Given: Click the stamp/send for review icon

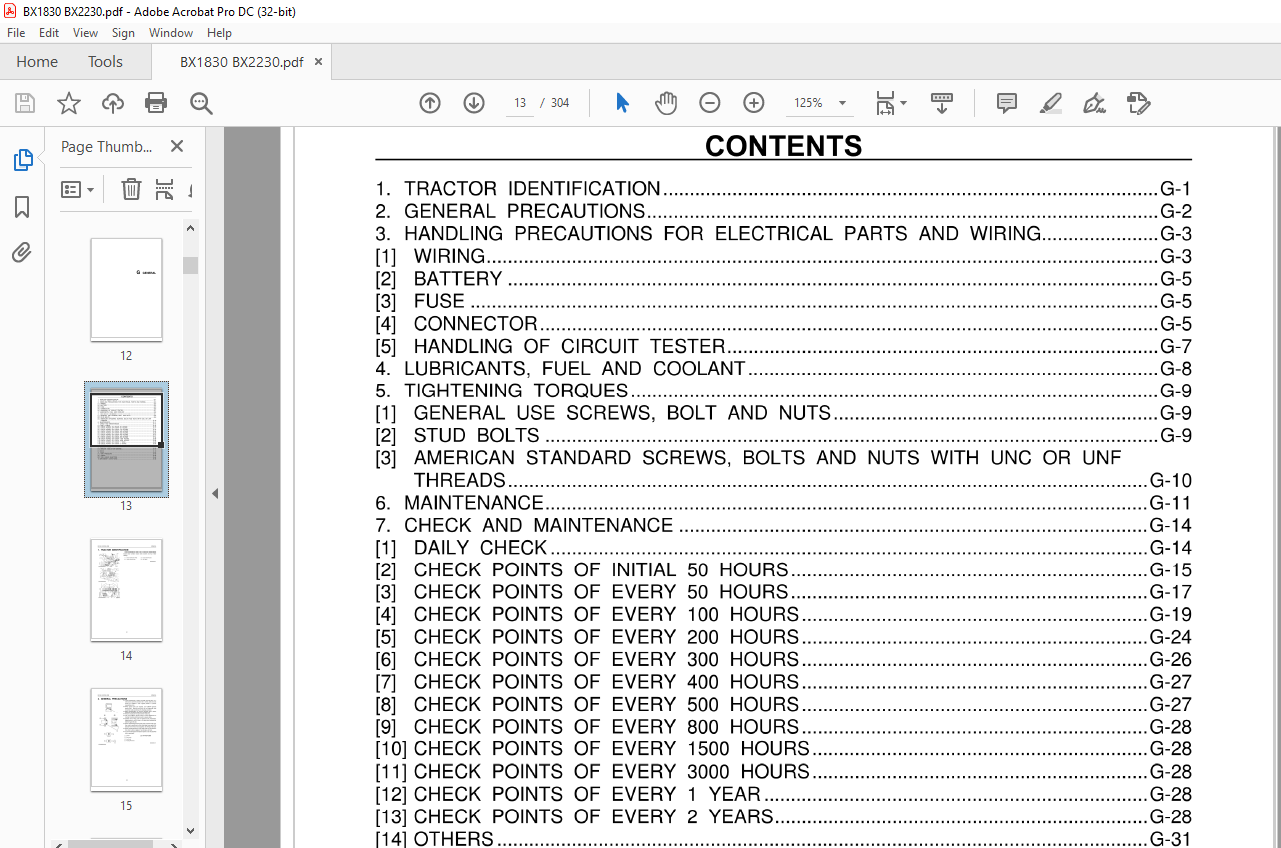Looking at the screenshot, I should pos(1138,103).
